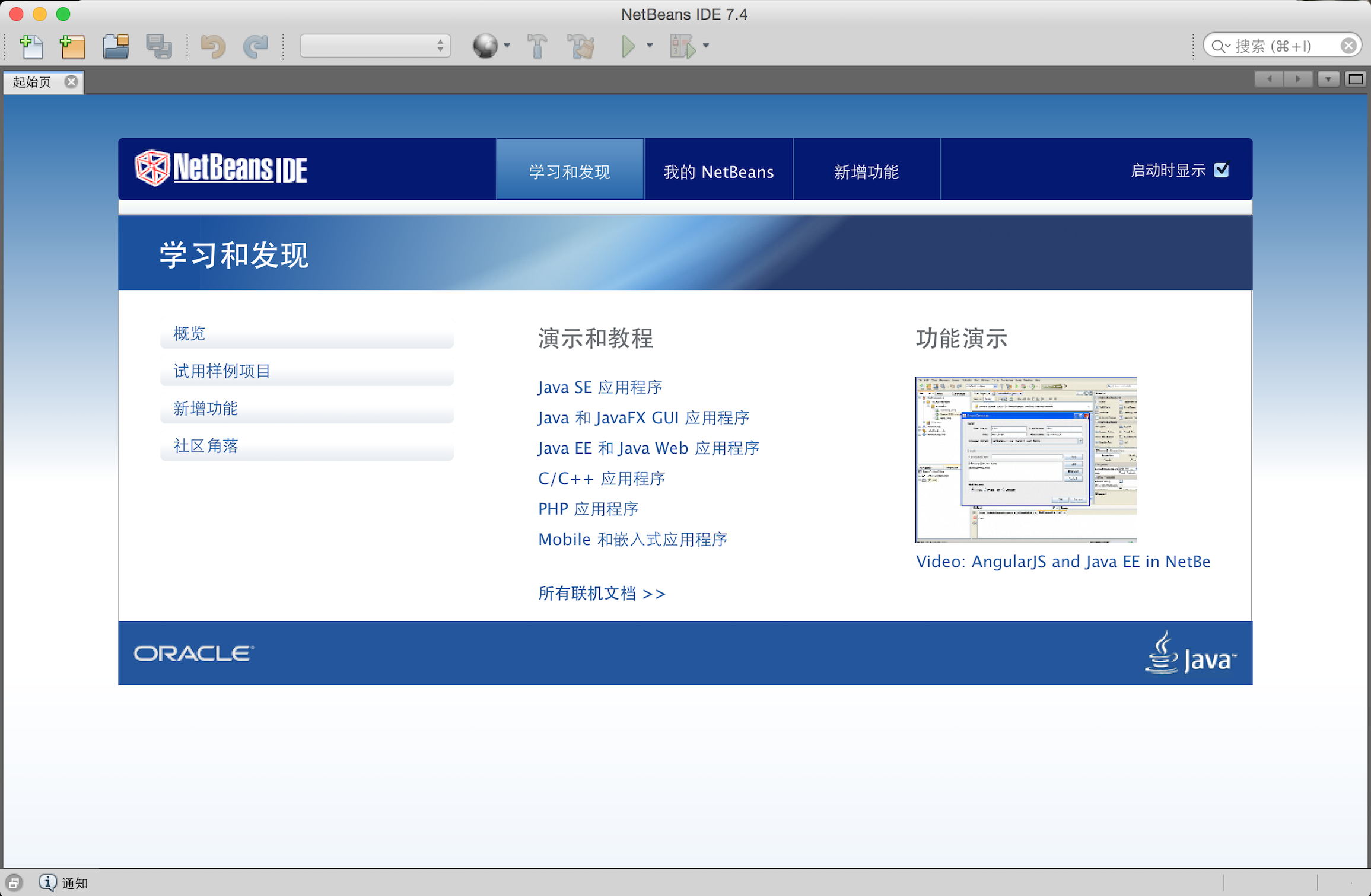The height and width of the screenshot is (896, 1371).
Task: Click the 通知 label in status bar
Action: [x=75, y=883]
